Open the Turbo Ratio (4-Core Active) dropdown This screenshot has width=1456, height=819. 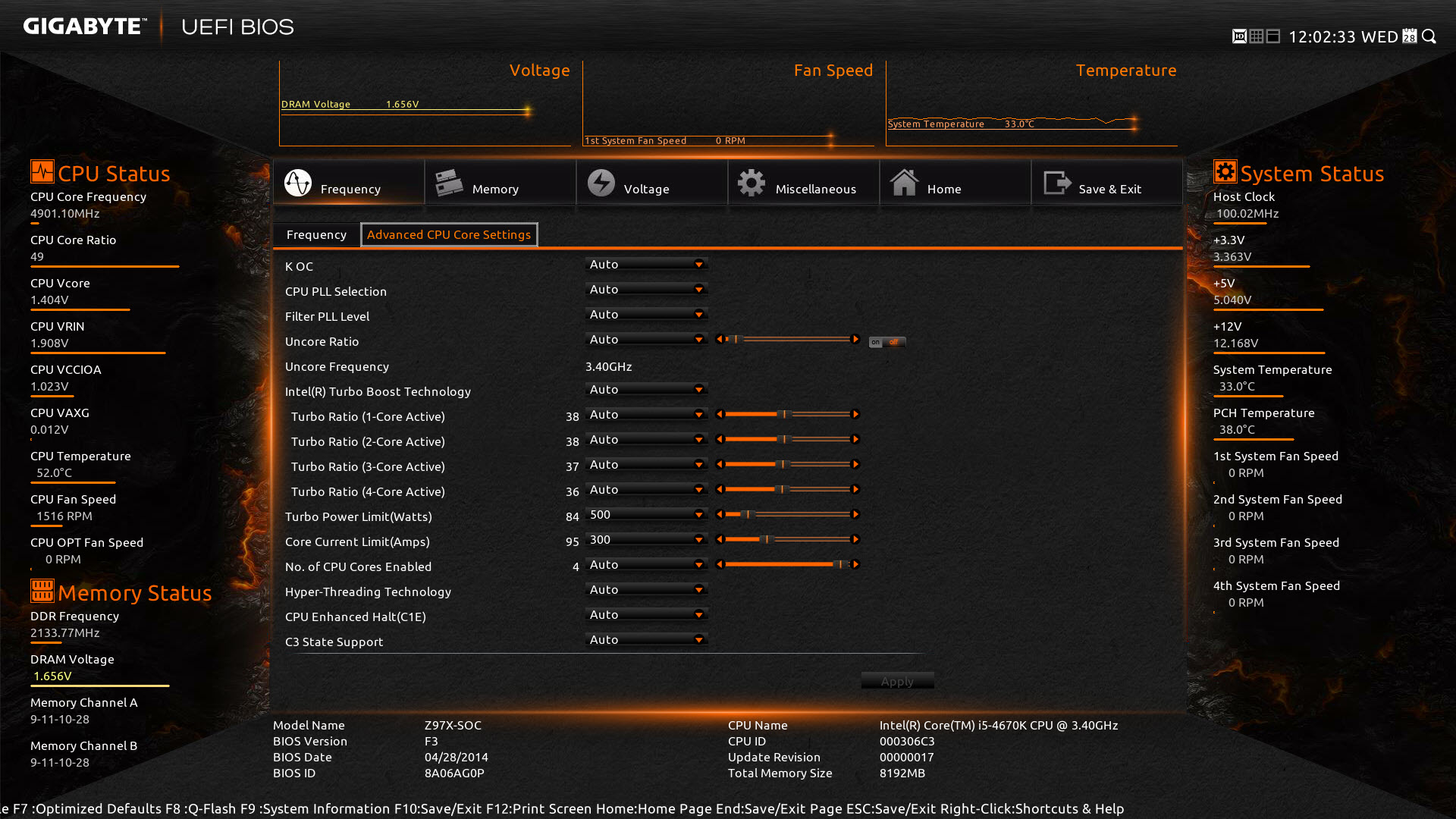point(646,489)
